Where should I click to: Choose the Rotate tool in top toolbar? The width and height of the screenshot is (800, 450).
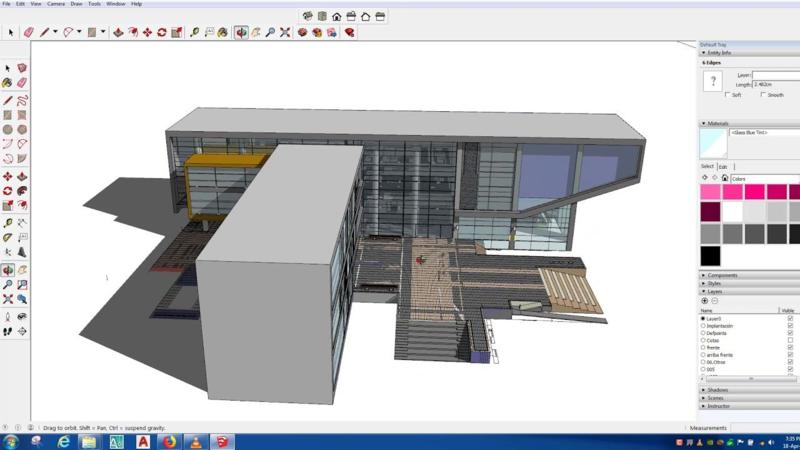click(x=162, y=32)
